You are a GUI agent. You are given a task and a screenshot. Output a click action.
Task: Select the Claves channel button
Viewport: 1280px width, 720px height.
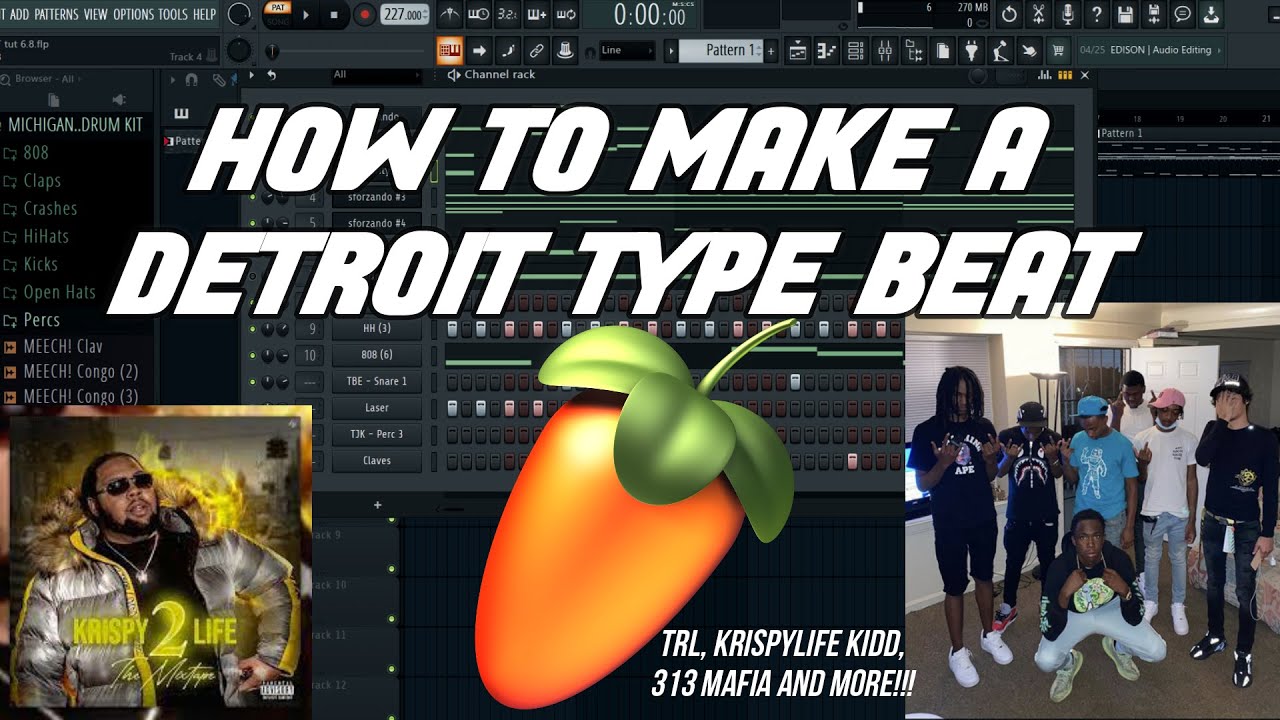coord(377,461)
